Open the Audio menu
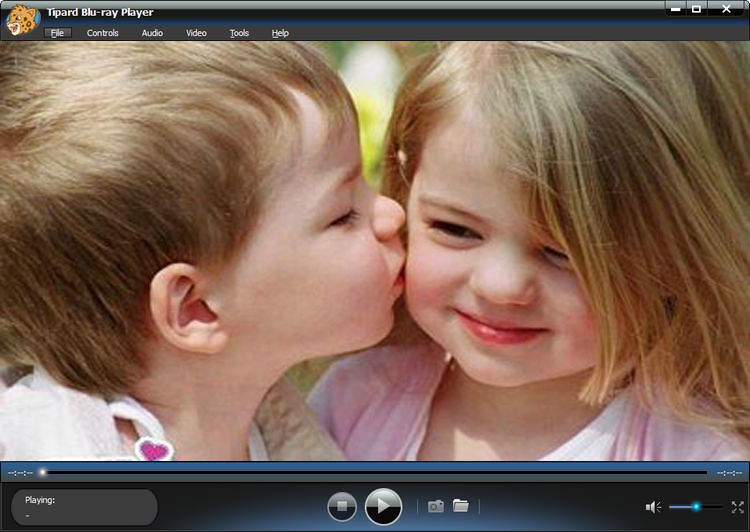Viewport: 750px width, 532px height. (152, 33)
